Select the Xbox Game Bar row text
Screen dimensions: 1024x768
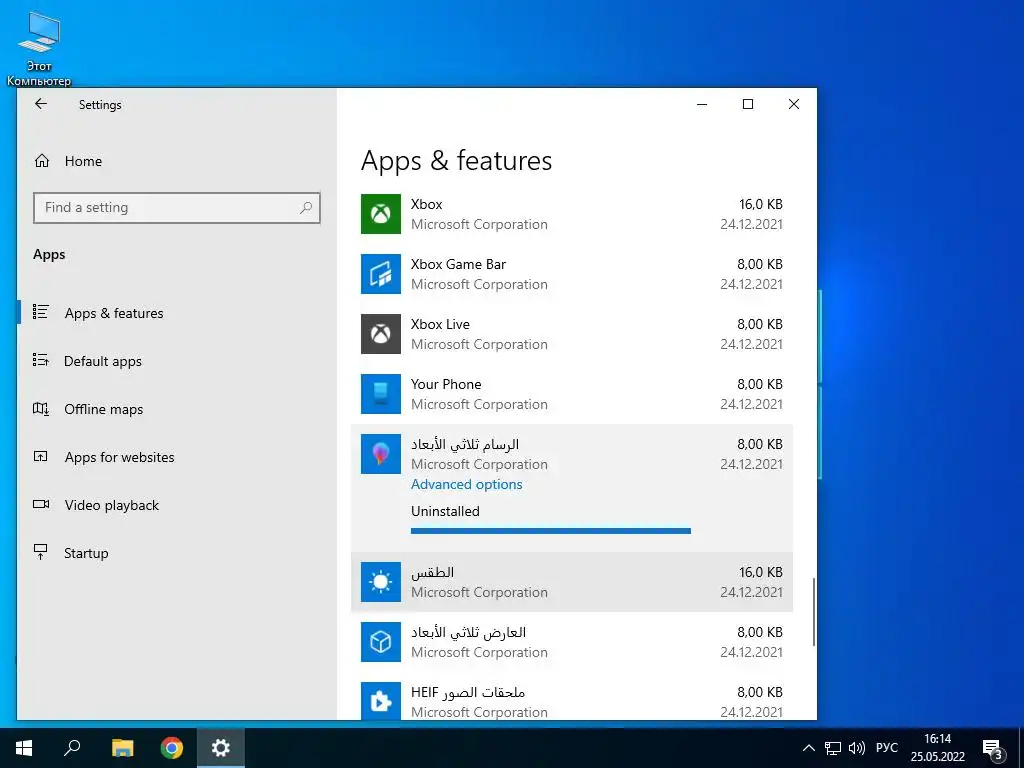[458, 264]
